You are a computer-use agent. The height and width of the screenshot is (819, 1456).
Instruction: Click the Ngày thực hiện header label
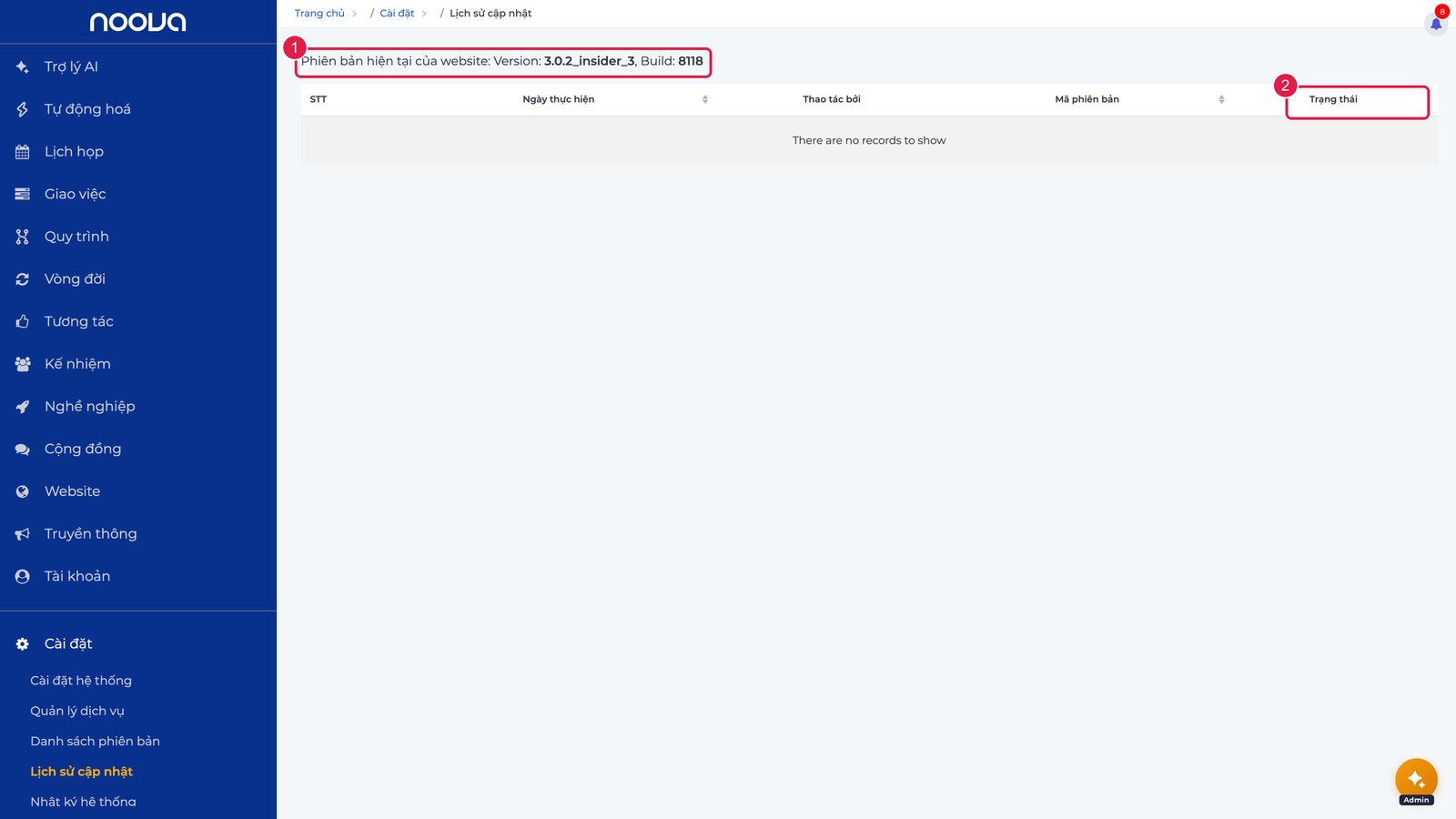[559, 99]
